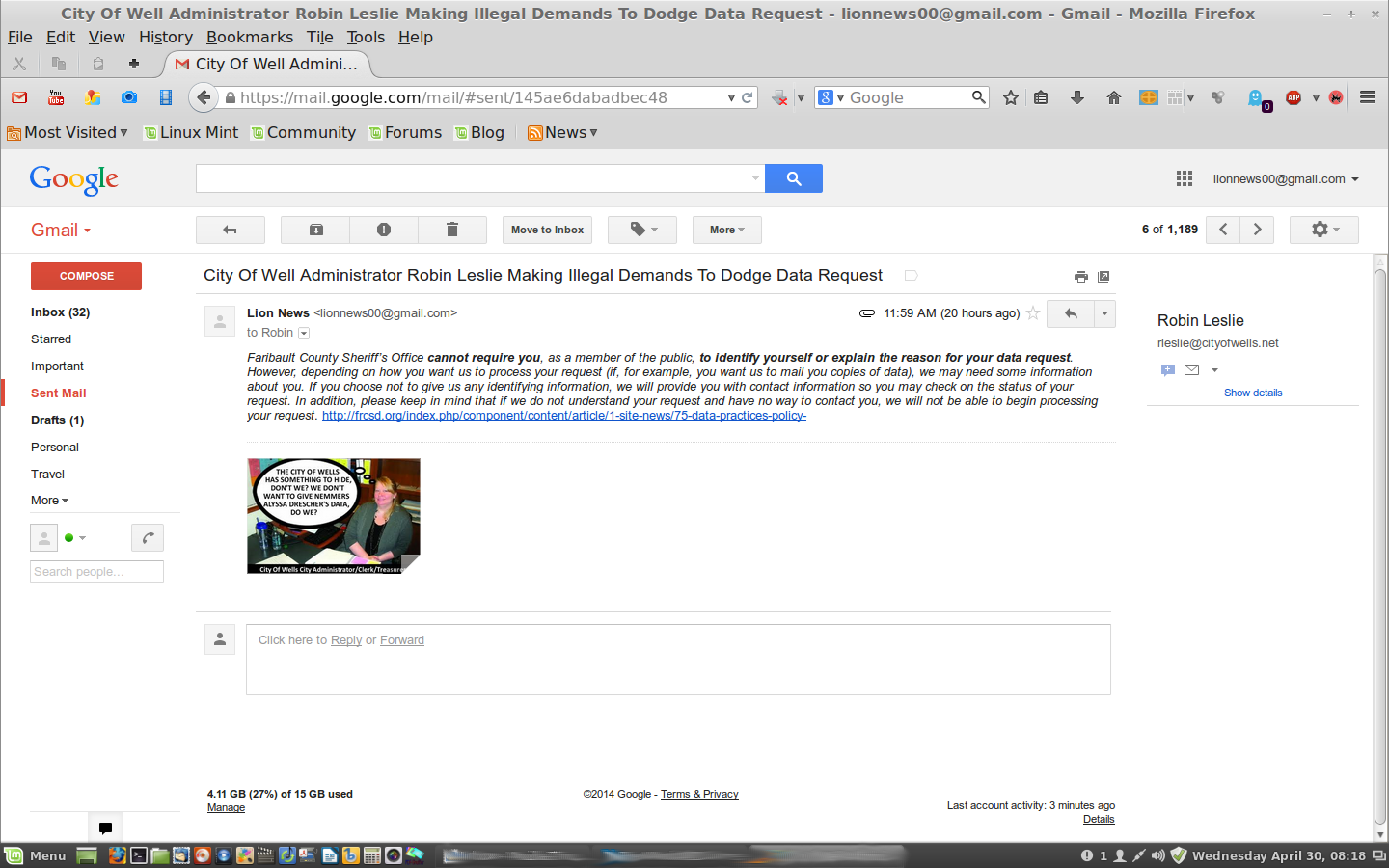Open the History menu
The height and width of the screenshot is (868, 1389).
click(166, 37)
